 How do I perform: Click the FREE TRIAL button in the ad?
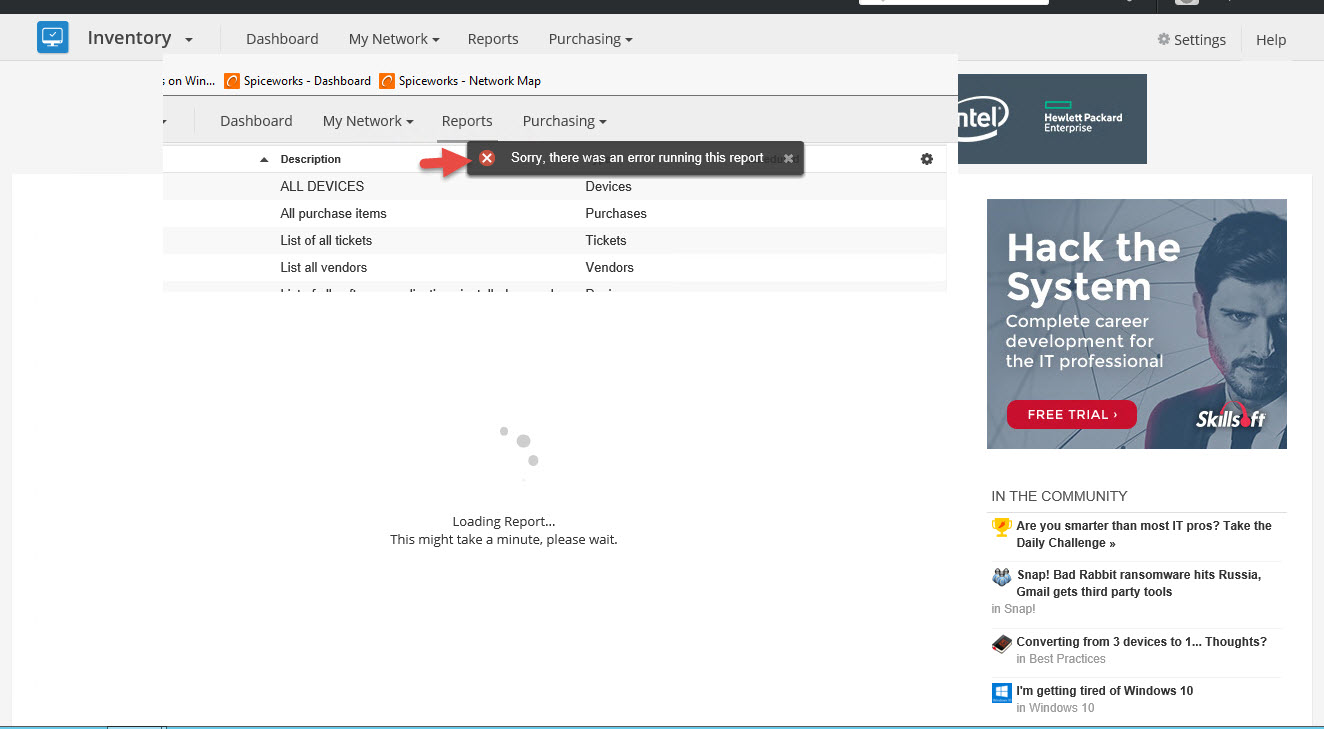(x=1071, y=414)
